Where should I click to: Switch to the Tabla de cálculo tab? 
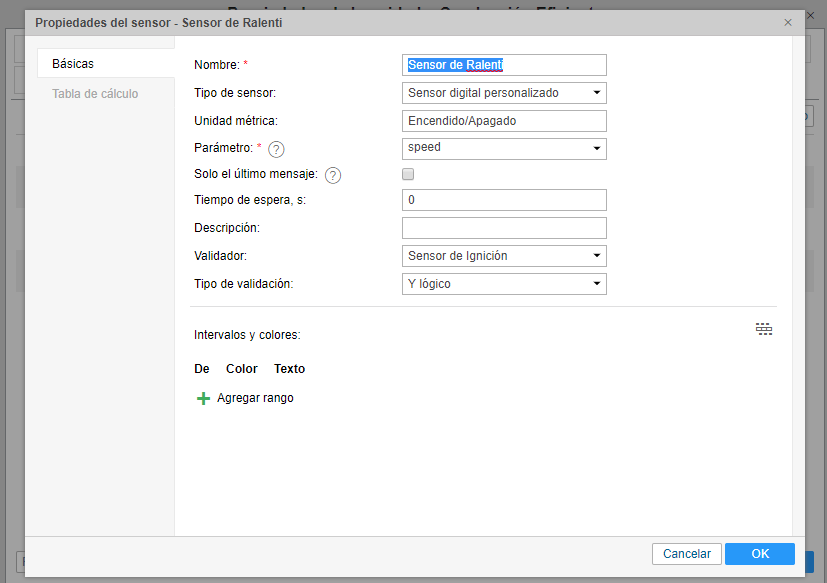tap(95, 94)
